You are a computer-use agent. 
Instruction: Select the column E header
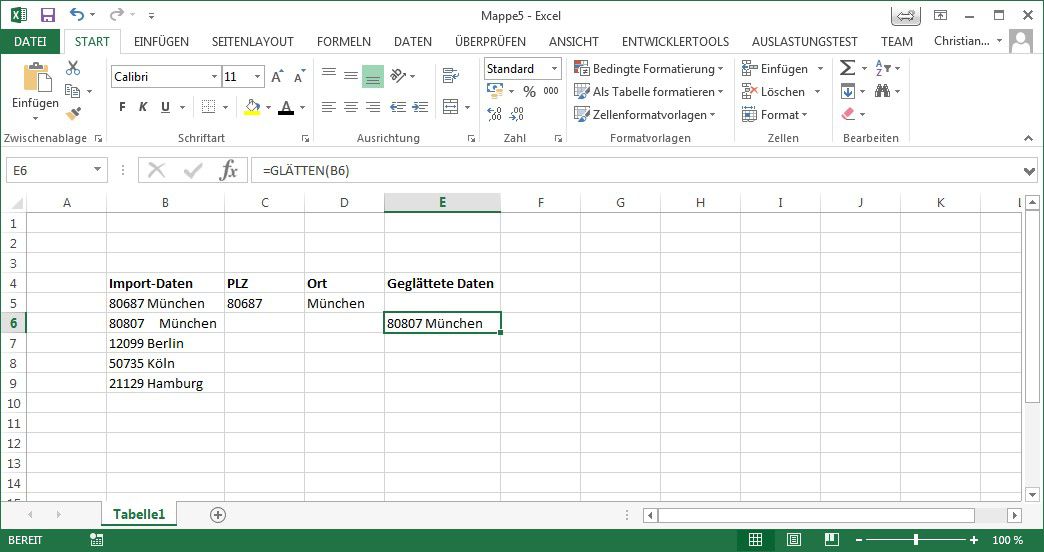[x=442, y=202]
